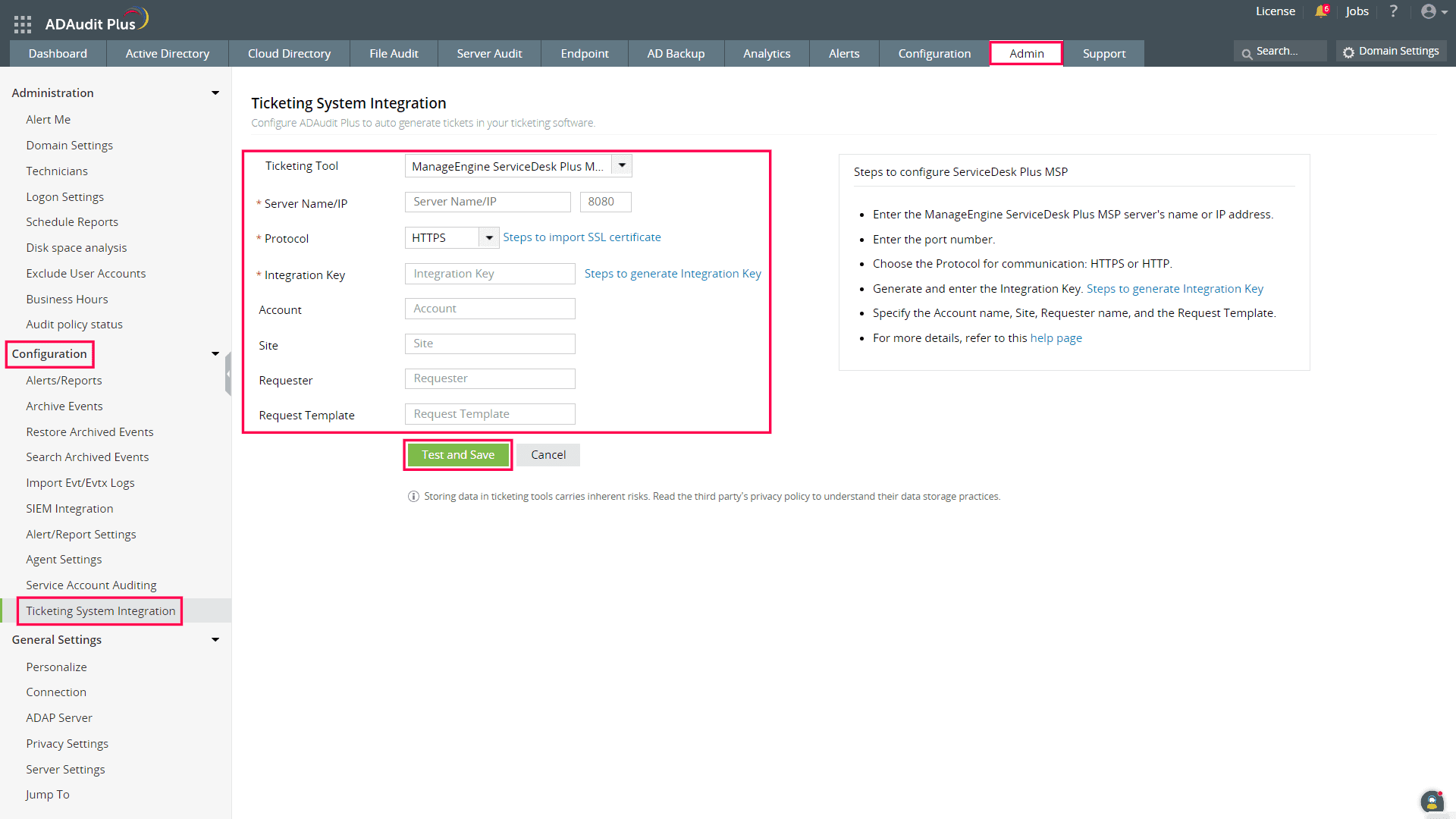1456x819 pixels.
Task: Click the help page link
Action: (x=1056, y=338)
